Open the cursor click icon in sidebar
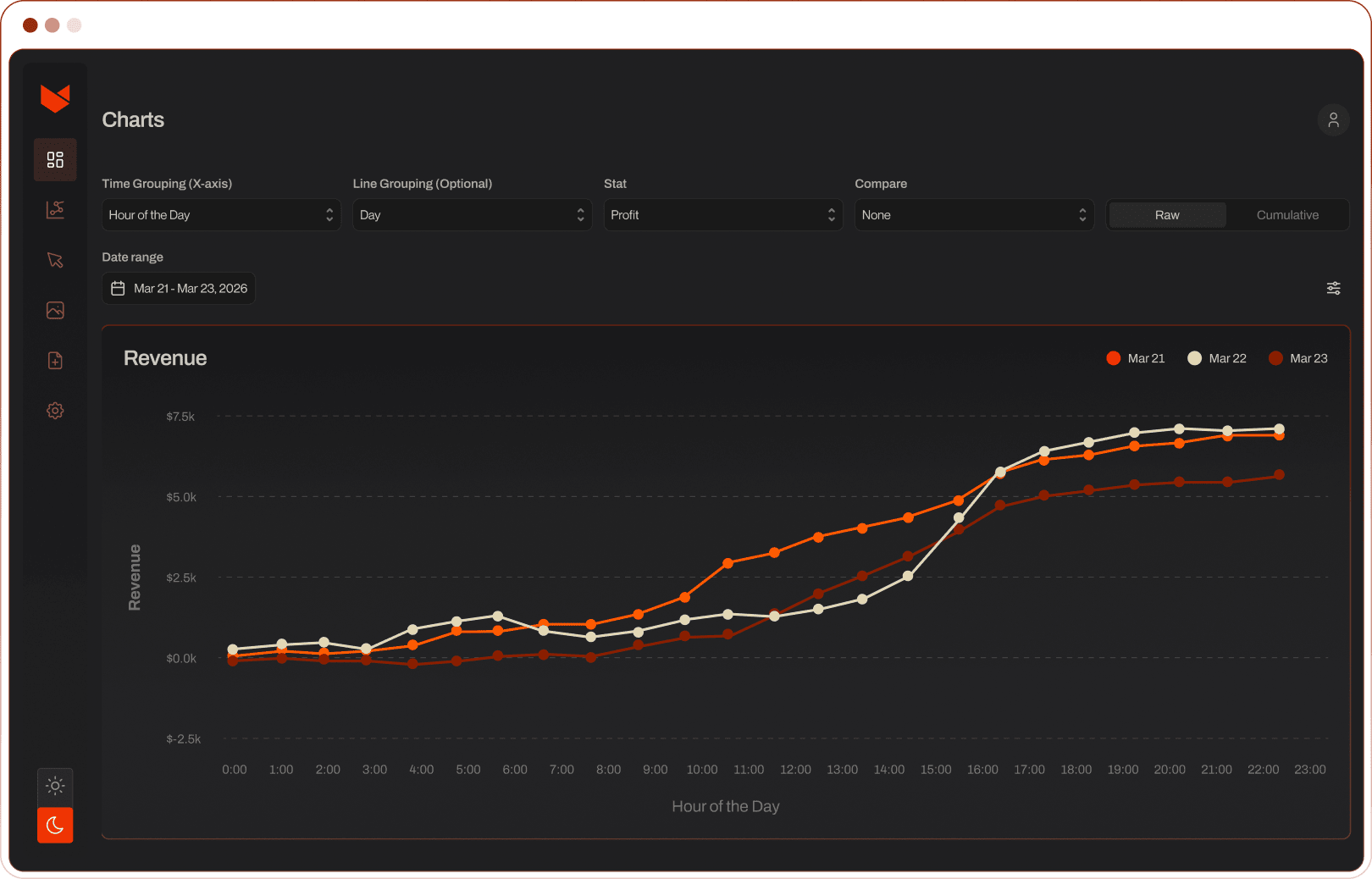The image size is (1372, 879). (55, 260)
